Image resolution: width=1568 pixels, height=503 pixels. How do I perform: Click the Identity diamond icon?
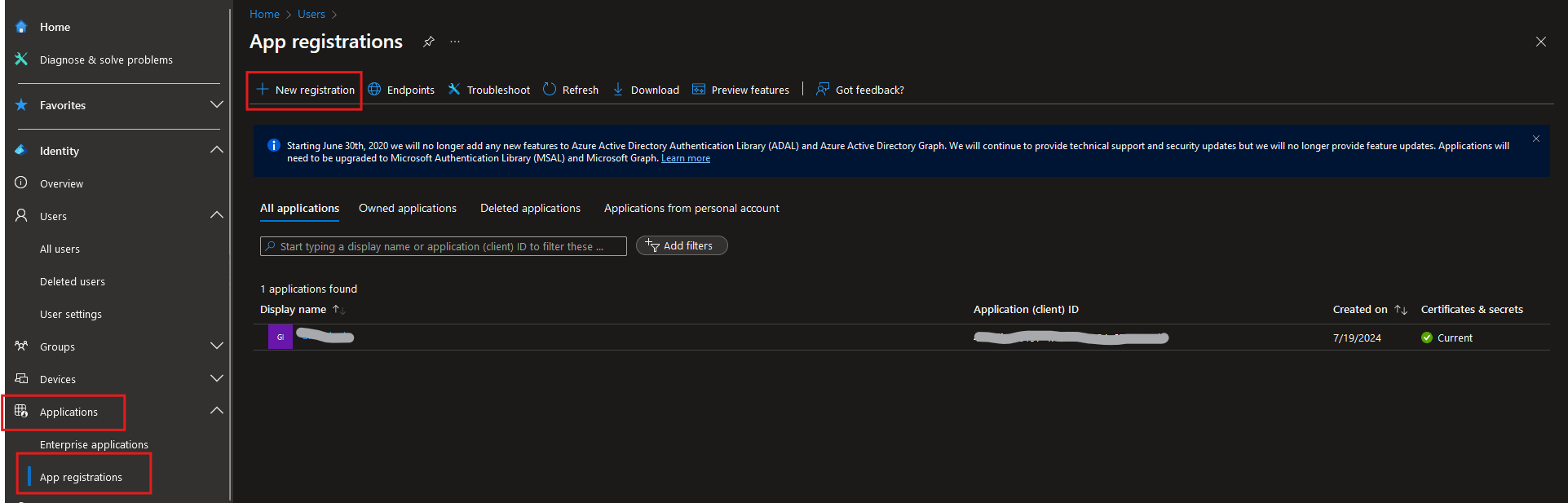[21, 150]
